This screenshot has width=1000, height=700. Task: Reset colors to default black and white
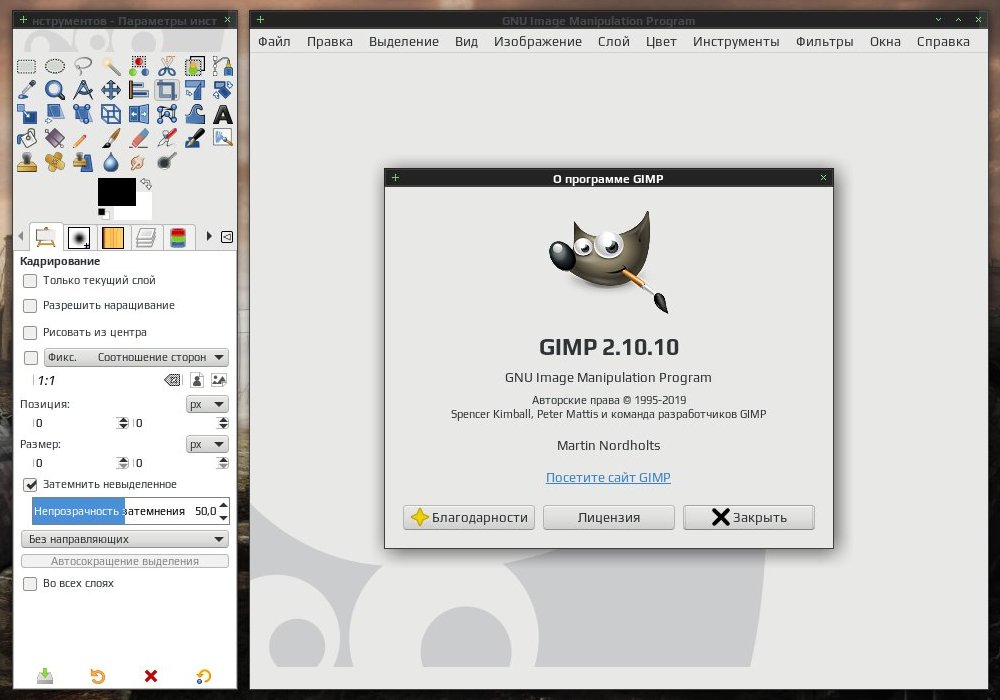coord(102,213)
